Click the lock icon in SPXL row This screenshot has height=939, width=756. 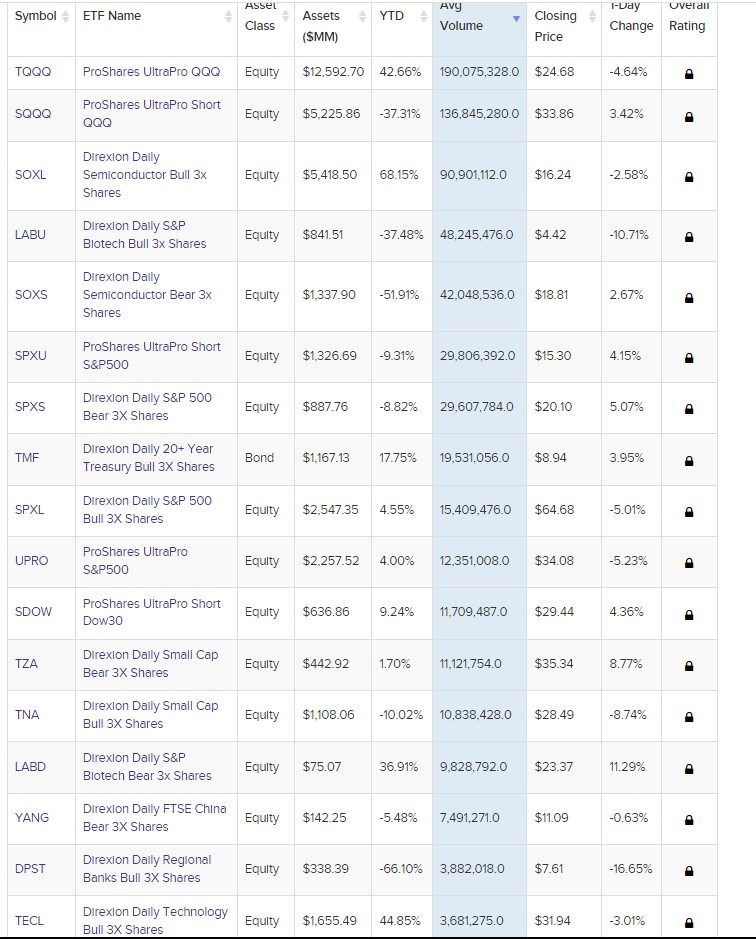689,512
